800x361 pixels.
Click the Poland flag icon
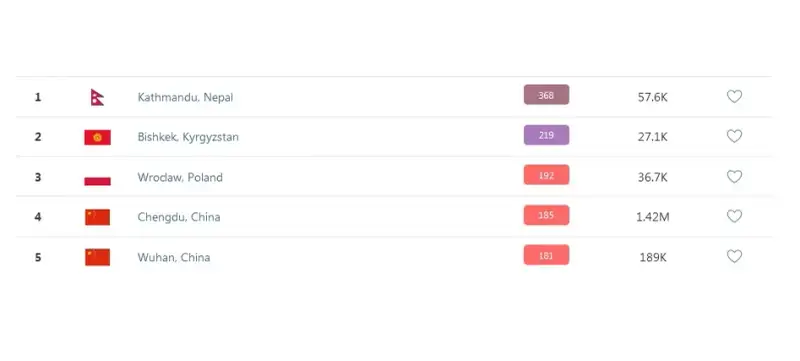[97, 177]
